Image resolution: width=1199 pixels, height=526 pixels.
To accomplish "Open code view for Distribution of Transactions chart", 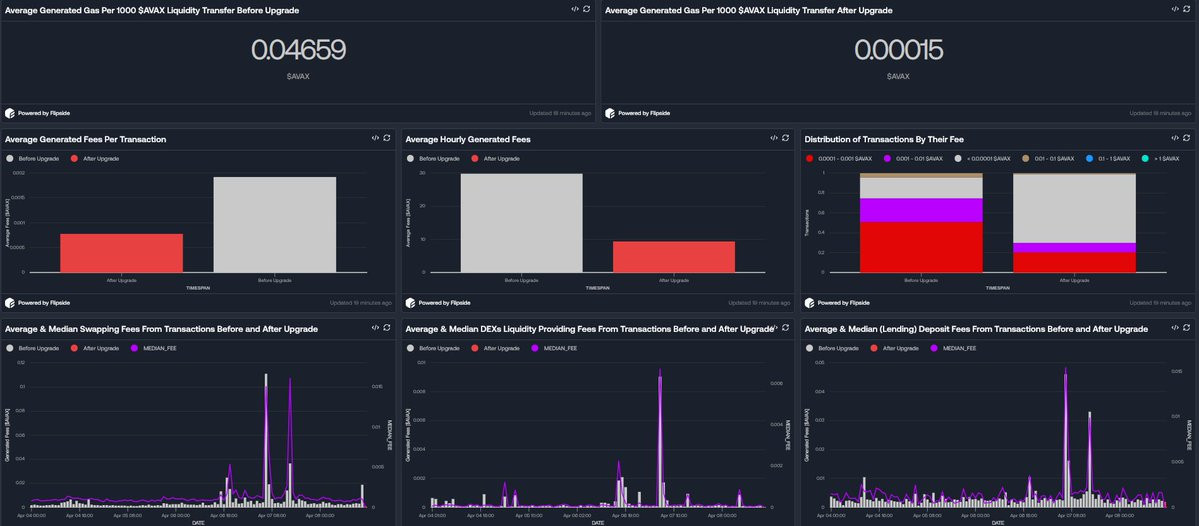I will 1175,138.
